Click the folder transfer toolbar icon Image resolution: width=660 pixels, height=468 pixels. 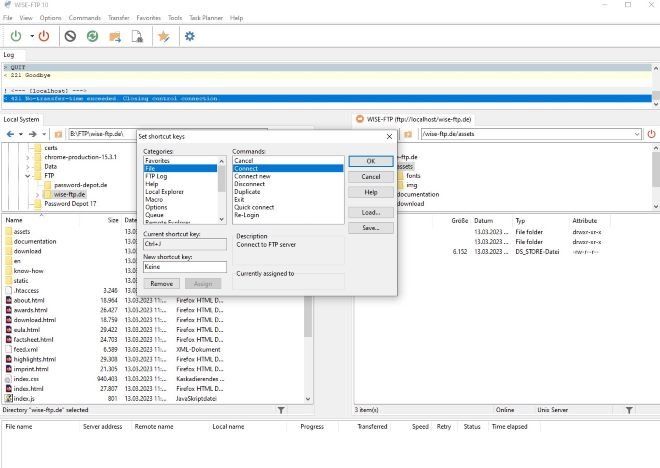click(115, 37)
